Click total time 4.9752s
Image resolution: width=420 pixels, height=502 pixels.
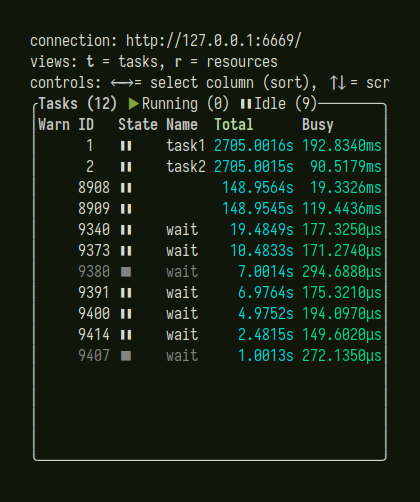click(266, 314)
